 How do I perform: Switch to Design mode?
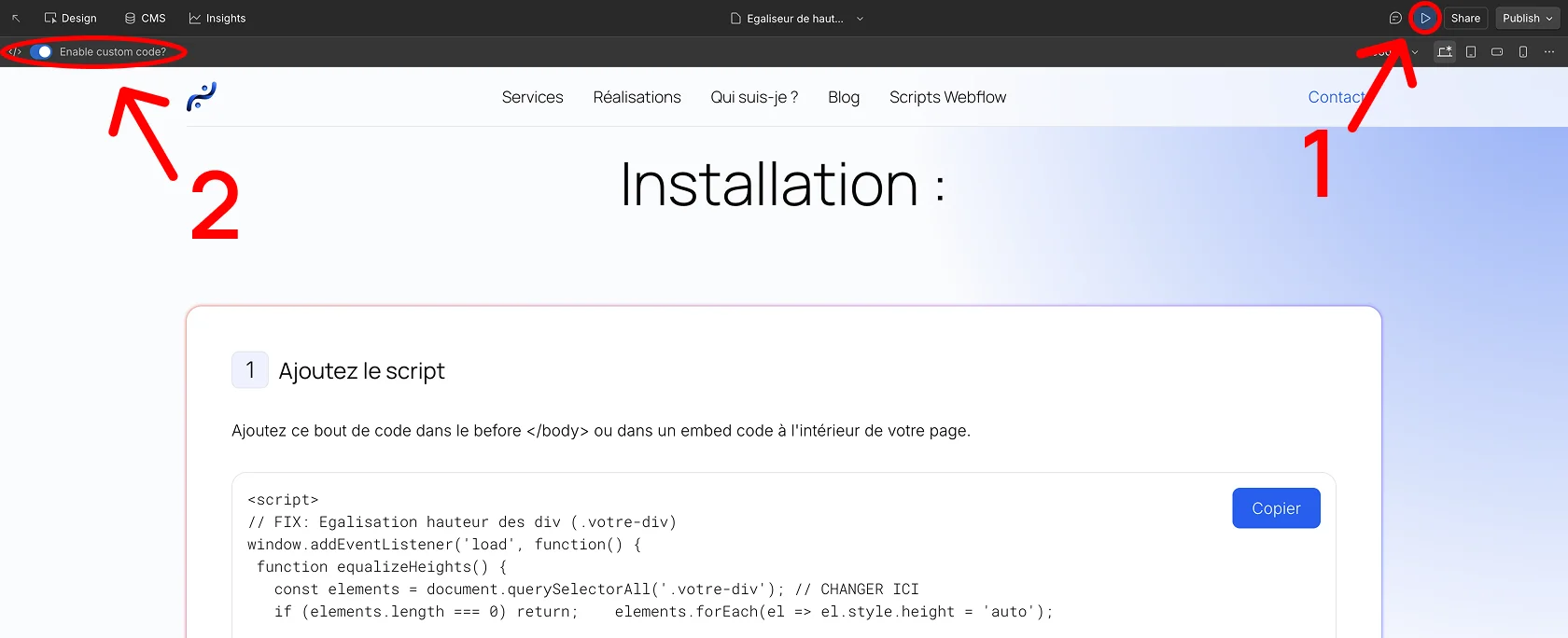(71, 18)
